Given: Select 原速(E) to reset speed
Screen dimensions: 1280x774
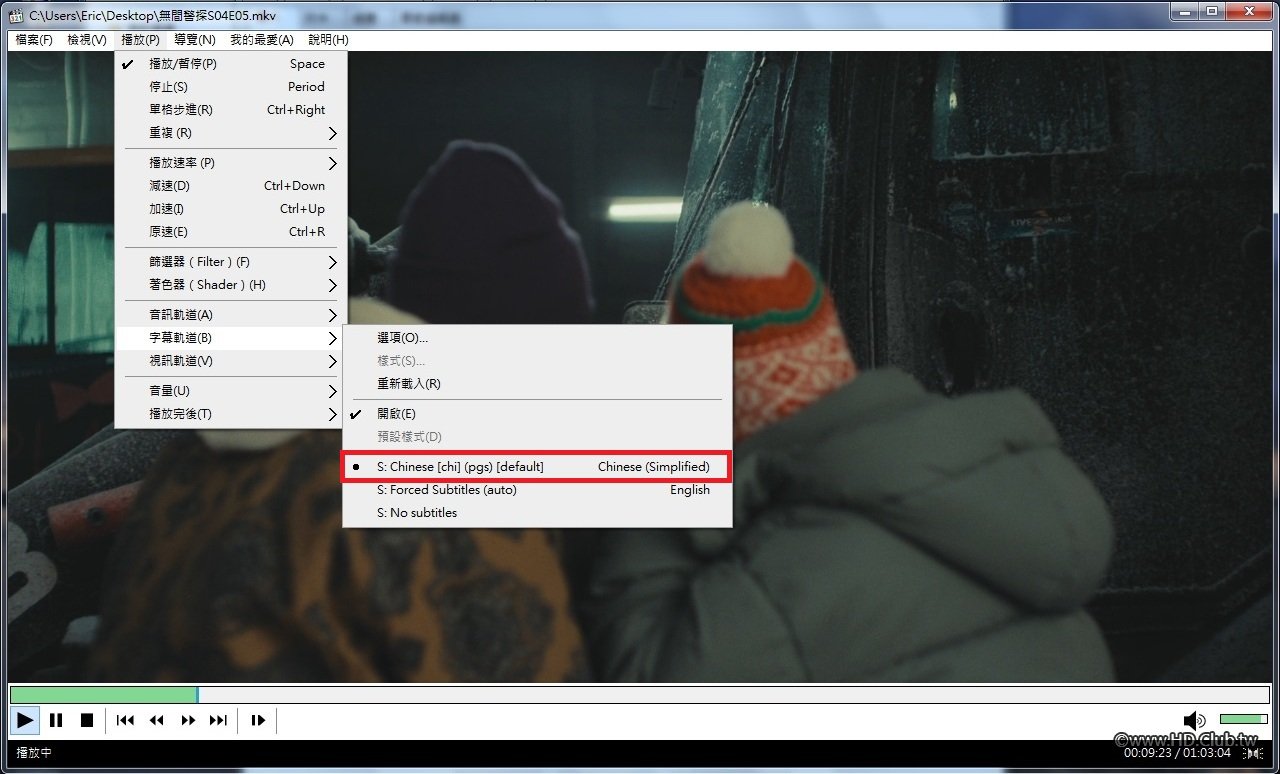Looking at the screenshot, I should tap(231, 232).
